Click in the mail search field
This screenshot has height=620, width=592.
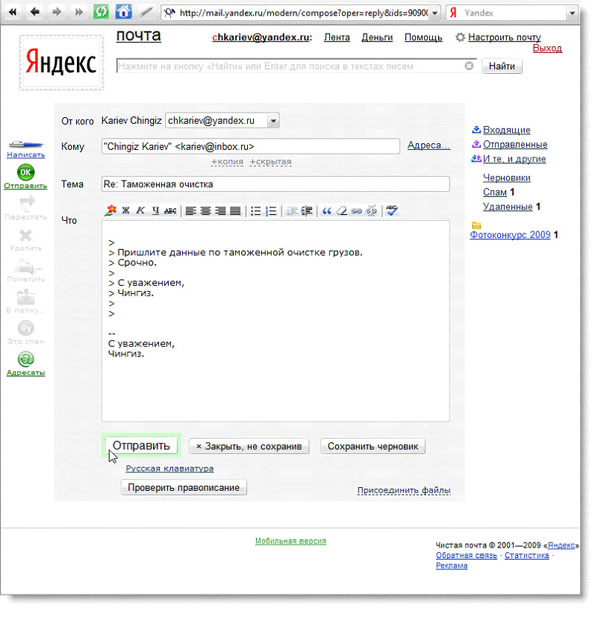point(290,66)
